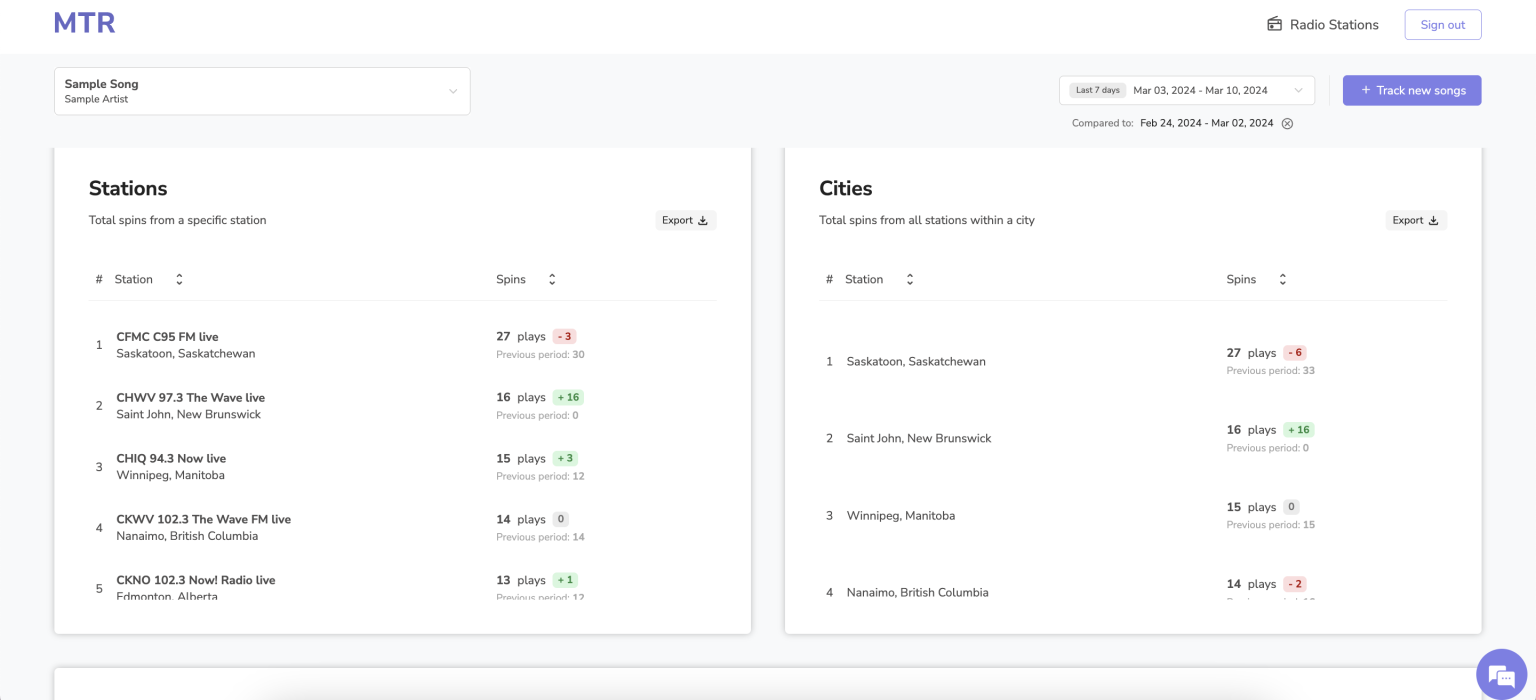Export the Stations table
This screenshot has height=700, width=1536.
tap(685, 220)
